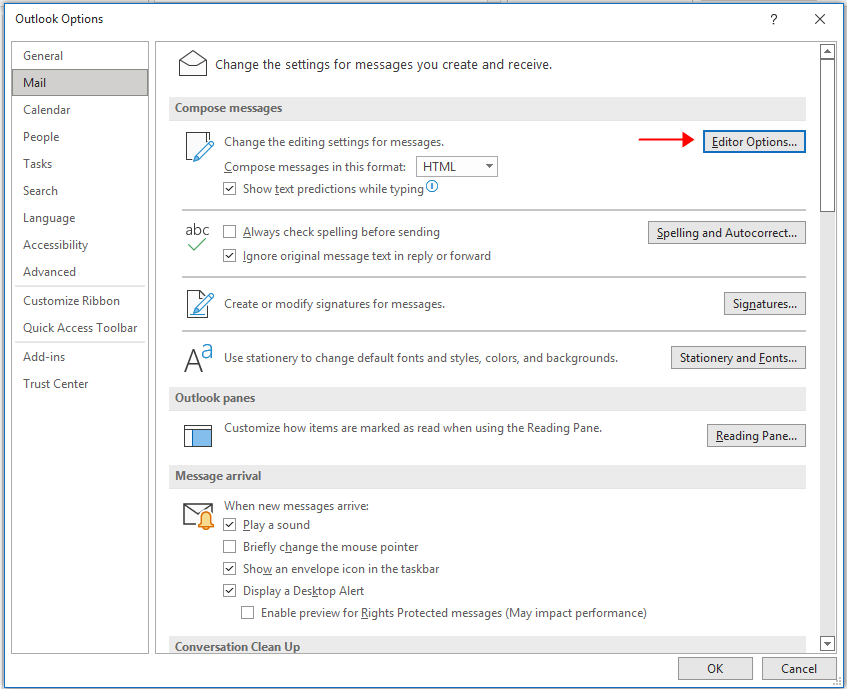Viewport: 847px width, 689px height.
Task: Click the Signatures button
Action: pos(764,303)
